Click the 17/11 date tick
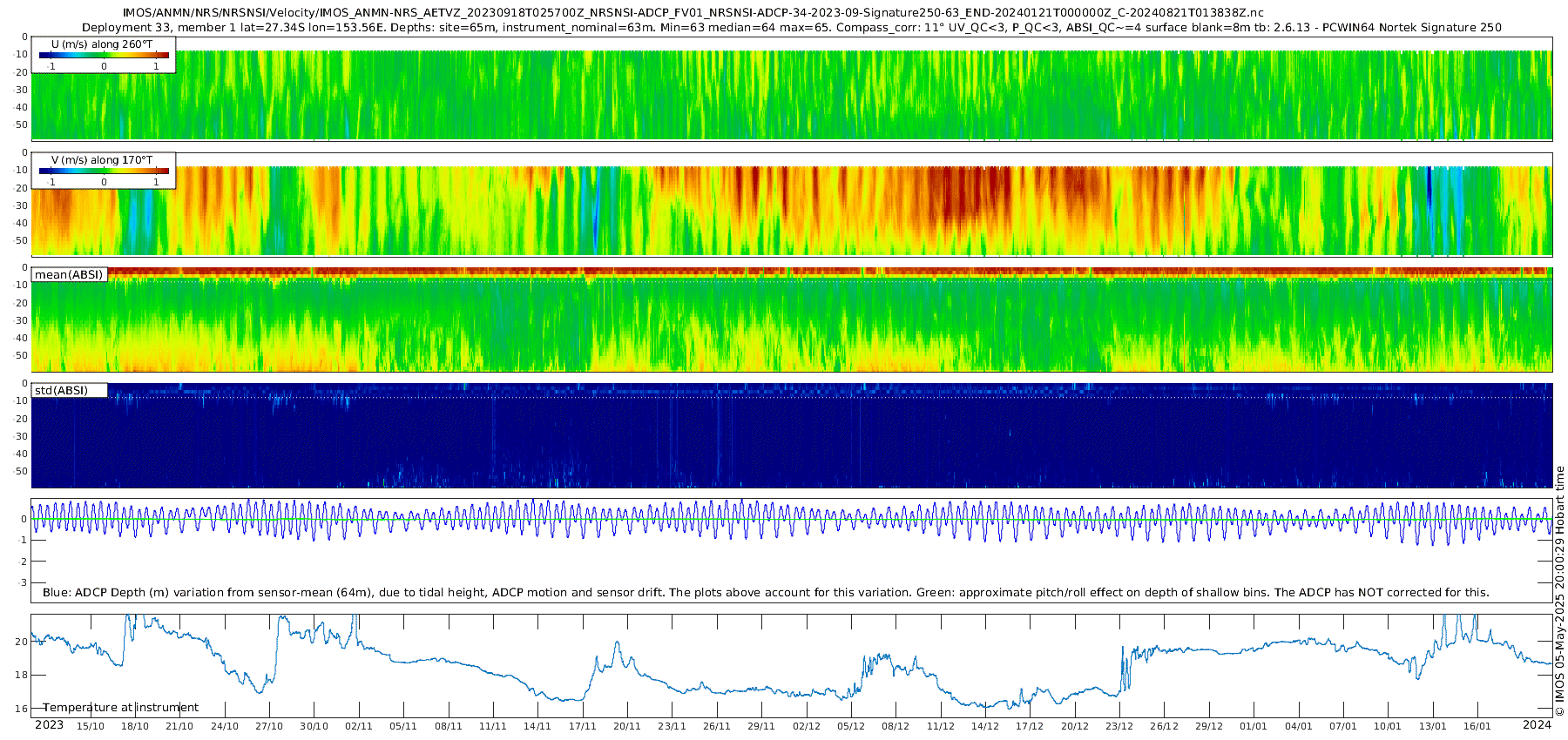Image resolution: width=1568 pixels, height=740 pixels. click(583, 726)
